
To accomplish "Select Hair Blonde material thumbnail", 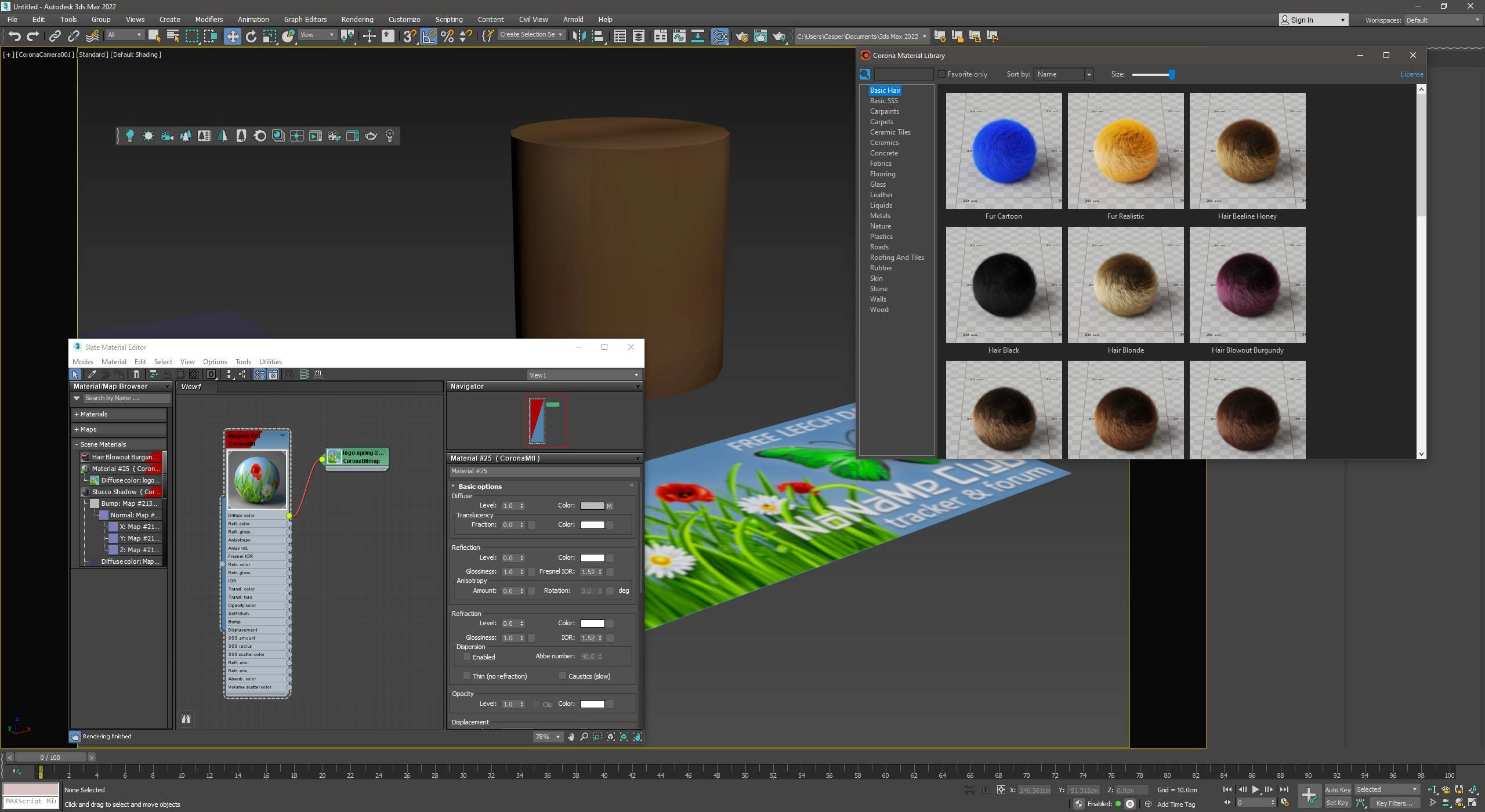I will click(x=1125, y=285).
